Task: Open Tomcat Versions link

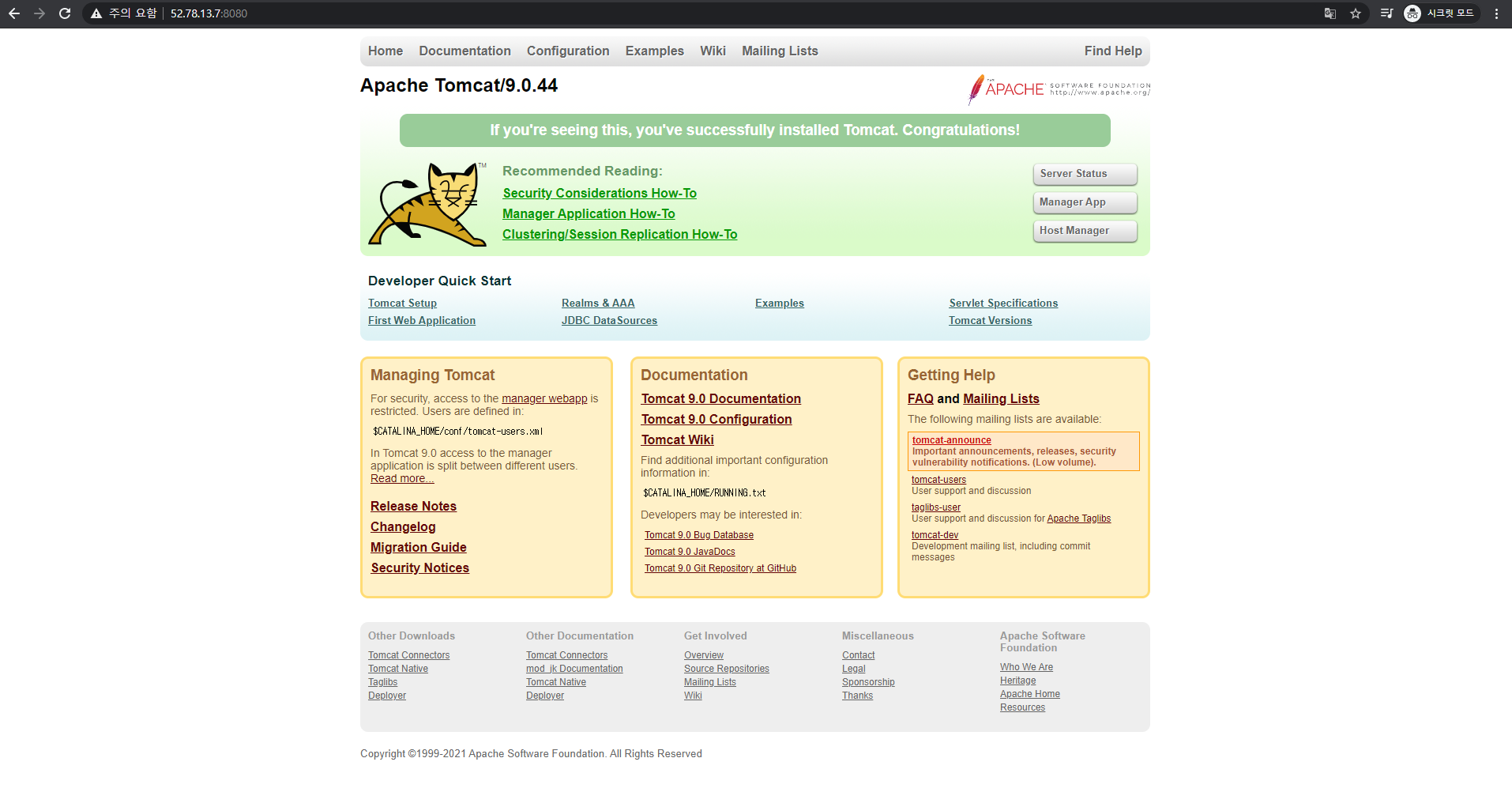Action: 991,320
